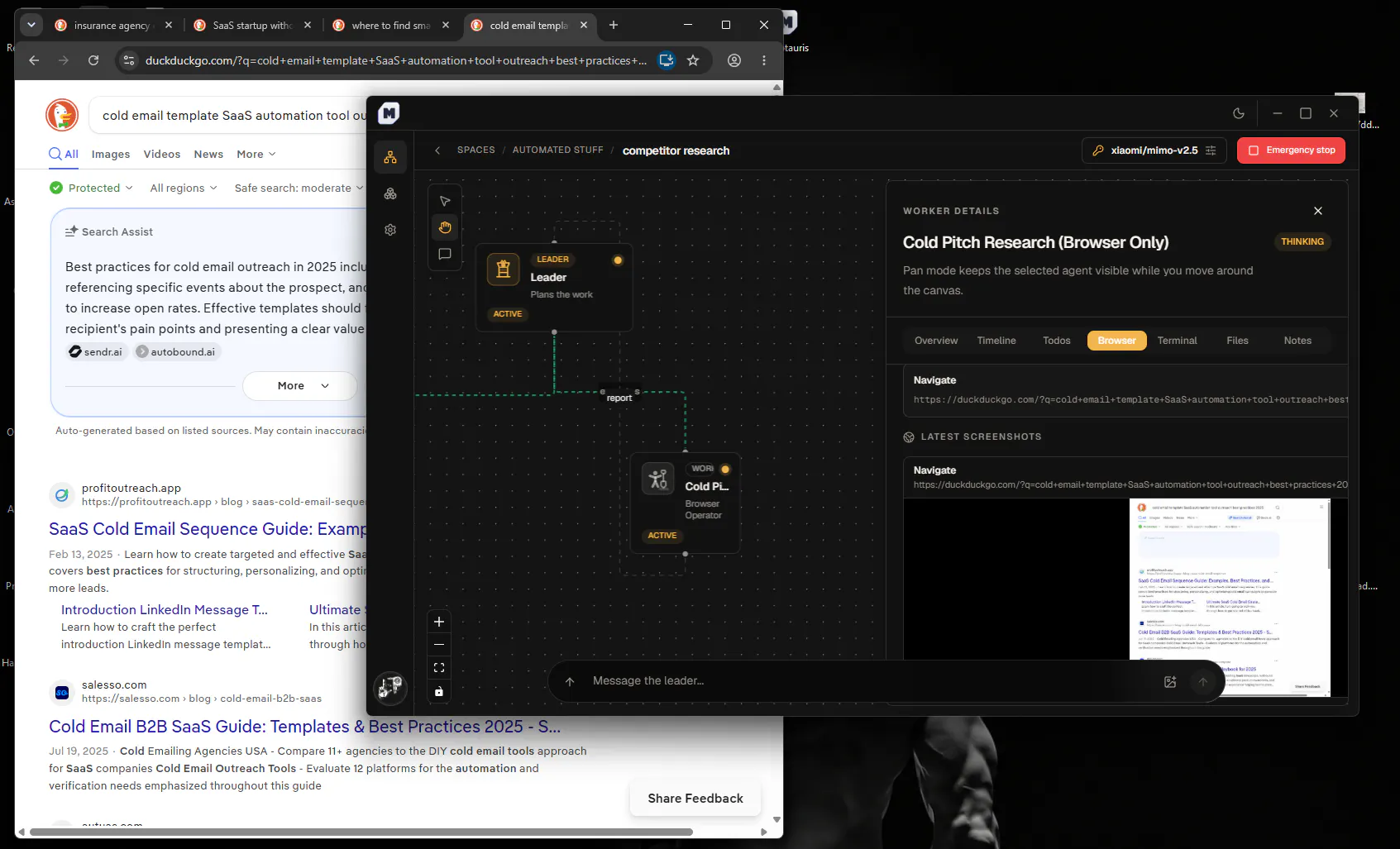Open the DuckDuckGo More search types dropdown
1400x849 pixels.
pyautogui.click(x=256, y=155)
